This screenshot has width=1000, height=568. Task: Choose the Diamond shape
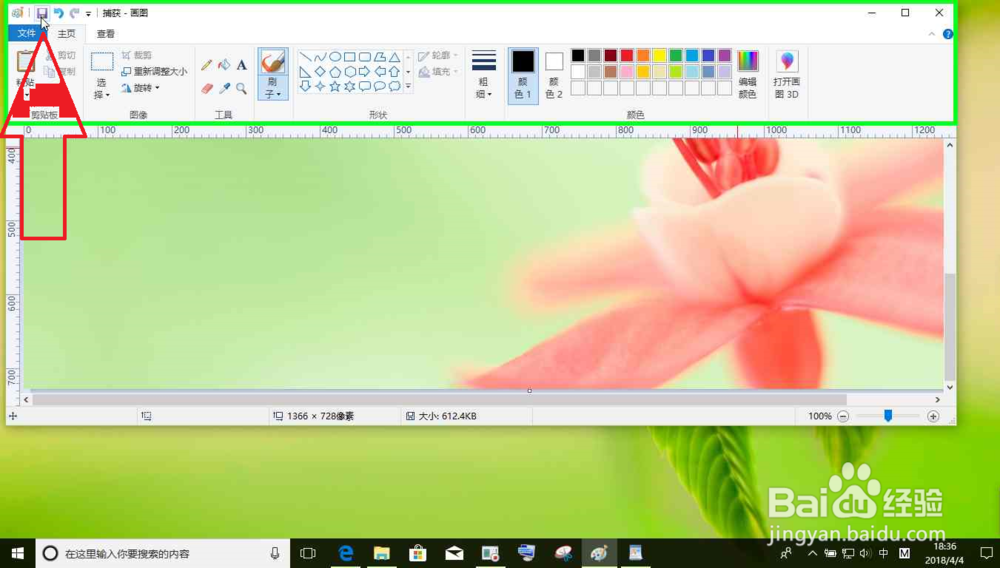[320, 71]
